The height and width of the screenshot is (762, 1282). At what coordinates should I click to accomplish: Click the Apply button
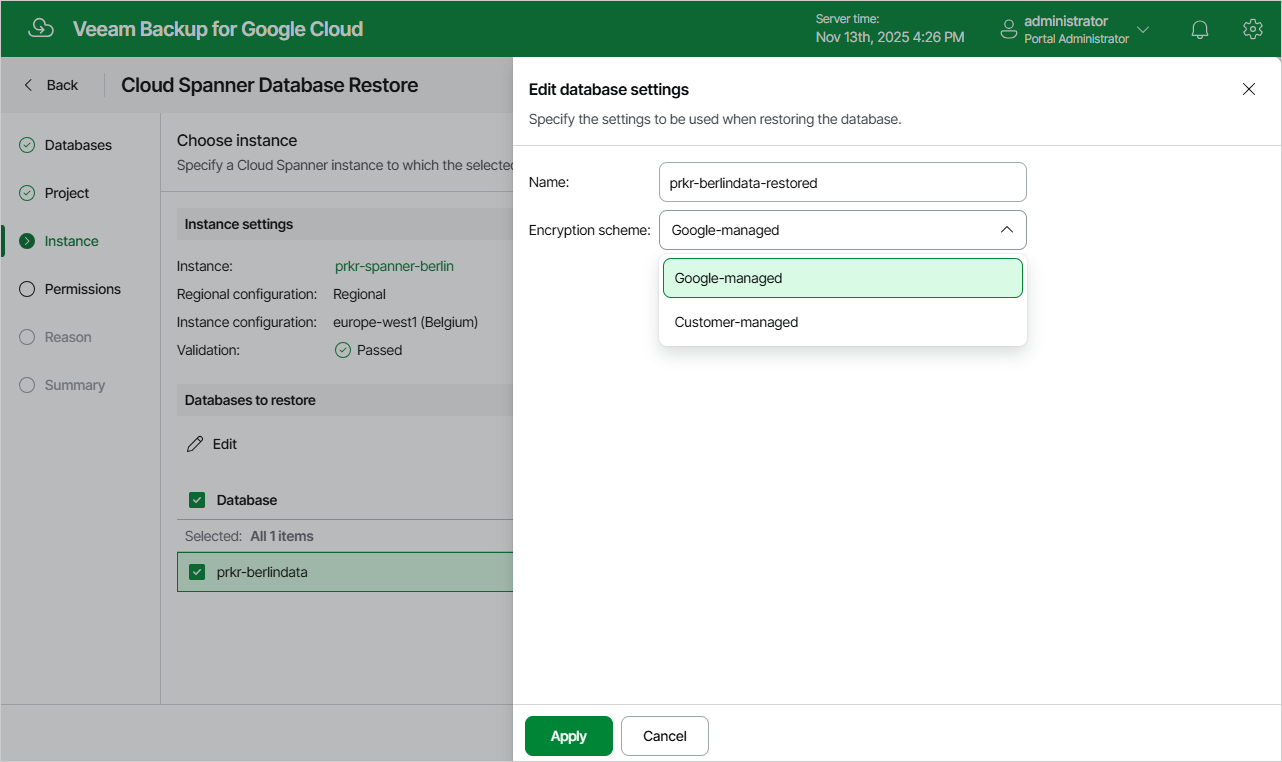[569, 736]
